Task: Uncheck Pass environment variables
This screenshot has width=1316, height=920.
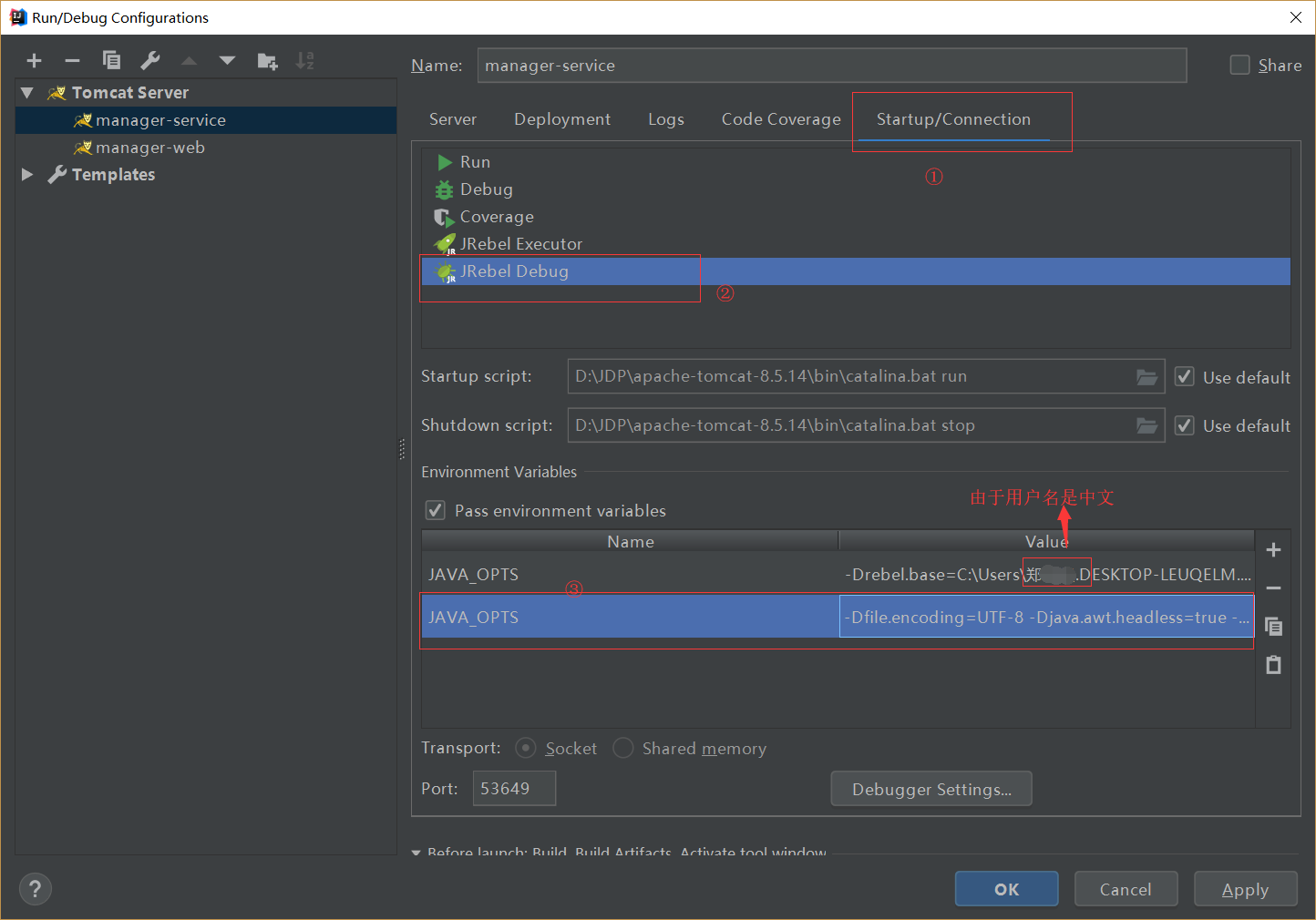Action: pos(436,510)
